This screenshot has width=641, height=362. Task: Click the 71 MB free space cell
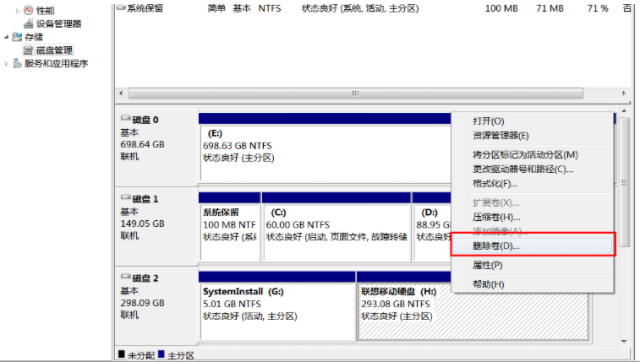[550, 8]
